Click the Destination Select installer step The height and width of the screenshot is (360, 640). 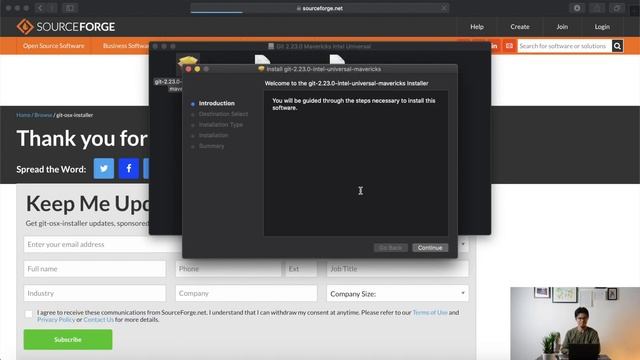223,114
